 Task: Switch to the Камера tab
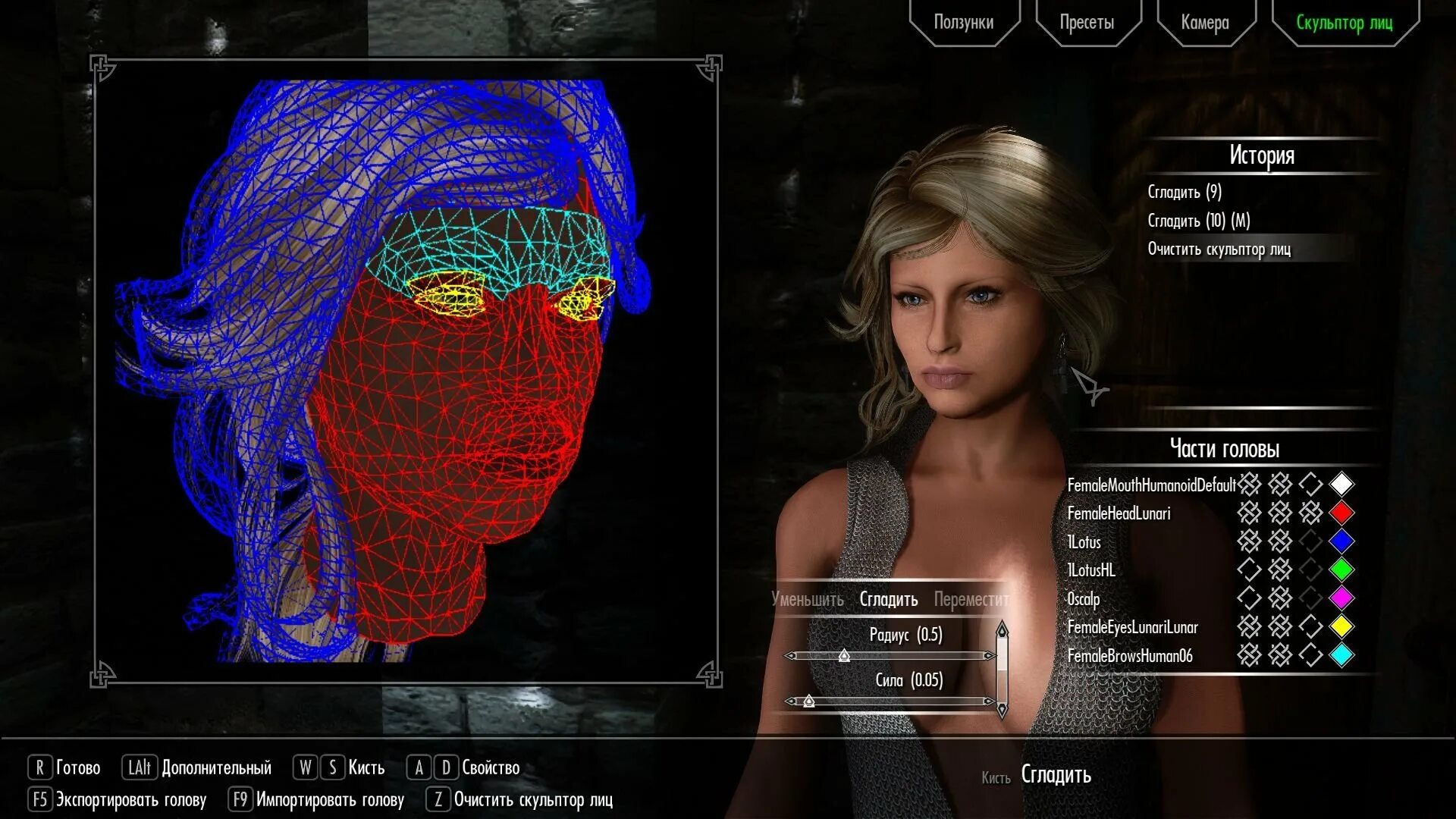tap(1204, 23)
